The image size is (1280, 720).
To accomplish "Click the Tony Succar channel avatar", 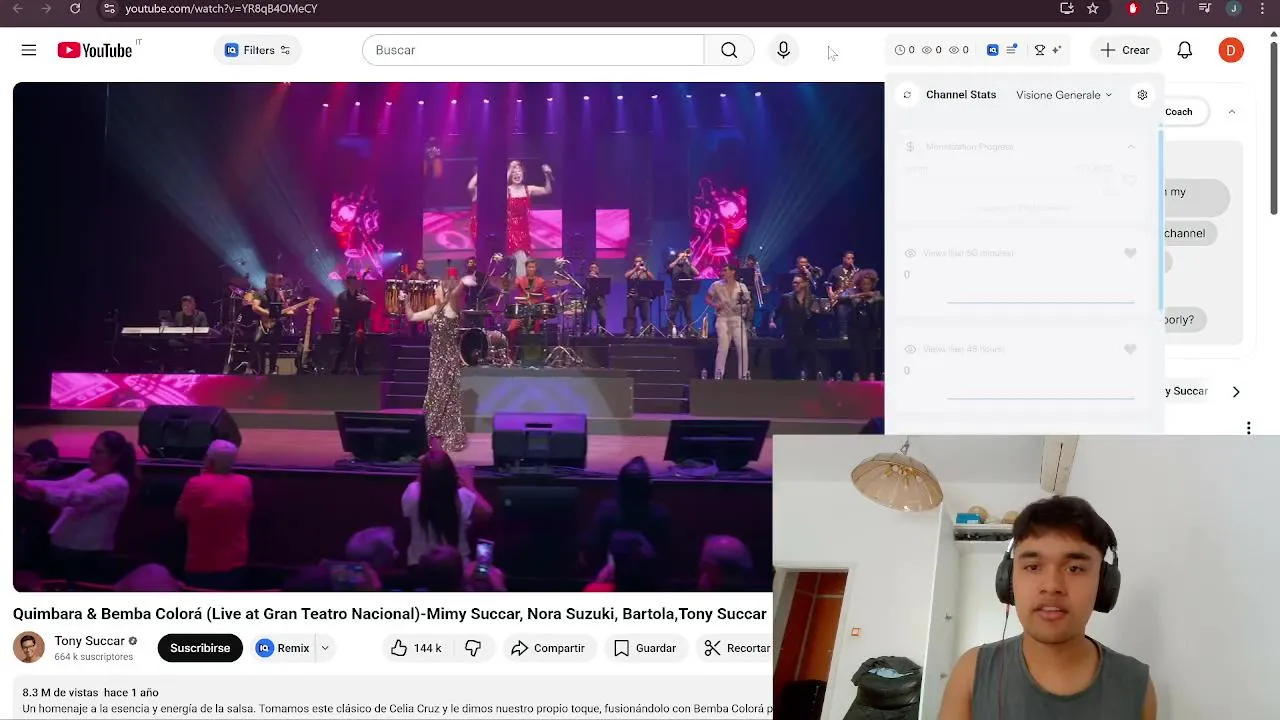I will coord(29,647).
